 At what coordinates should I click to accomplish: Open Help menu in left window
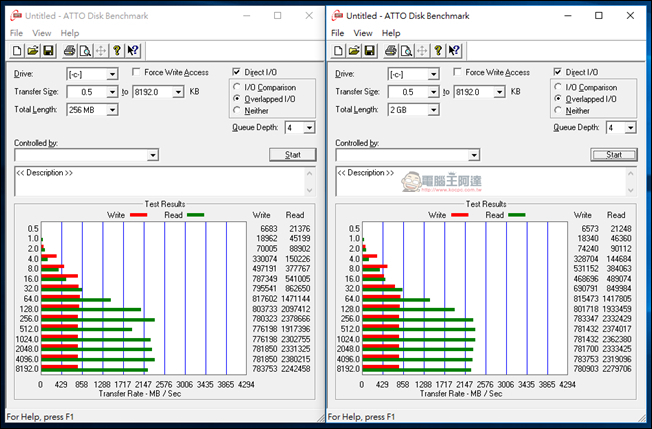[70, 33]
